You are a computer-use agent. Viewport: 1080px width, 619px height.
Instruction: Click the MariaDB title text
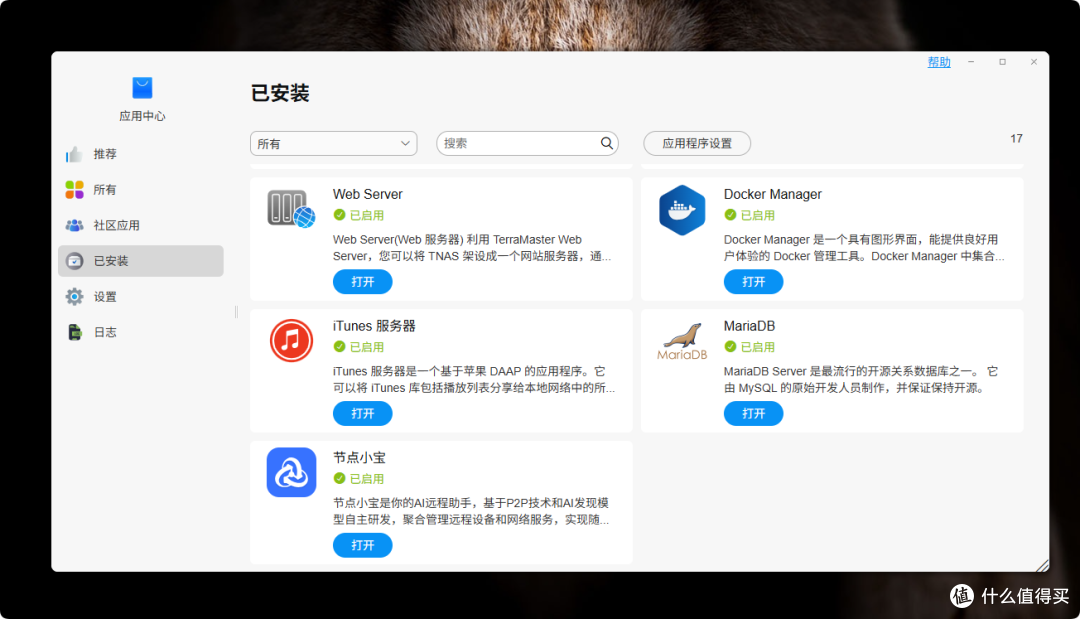(x=749, y=326)
